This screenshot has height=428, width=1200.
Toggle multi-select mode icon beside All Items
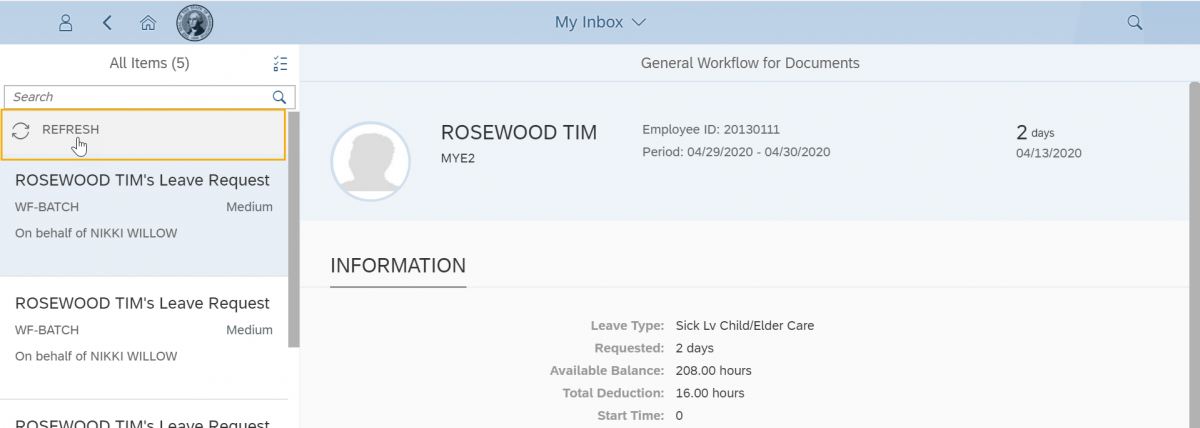(x=279, y=64)
